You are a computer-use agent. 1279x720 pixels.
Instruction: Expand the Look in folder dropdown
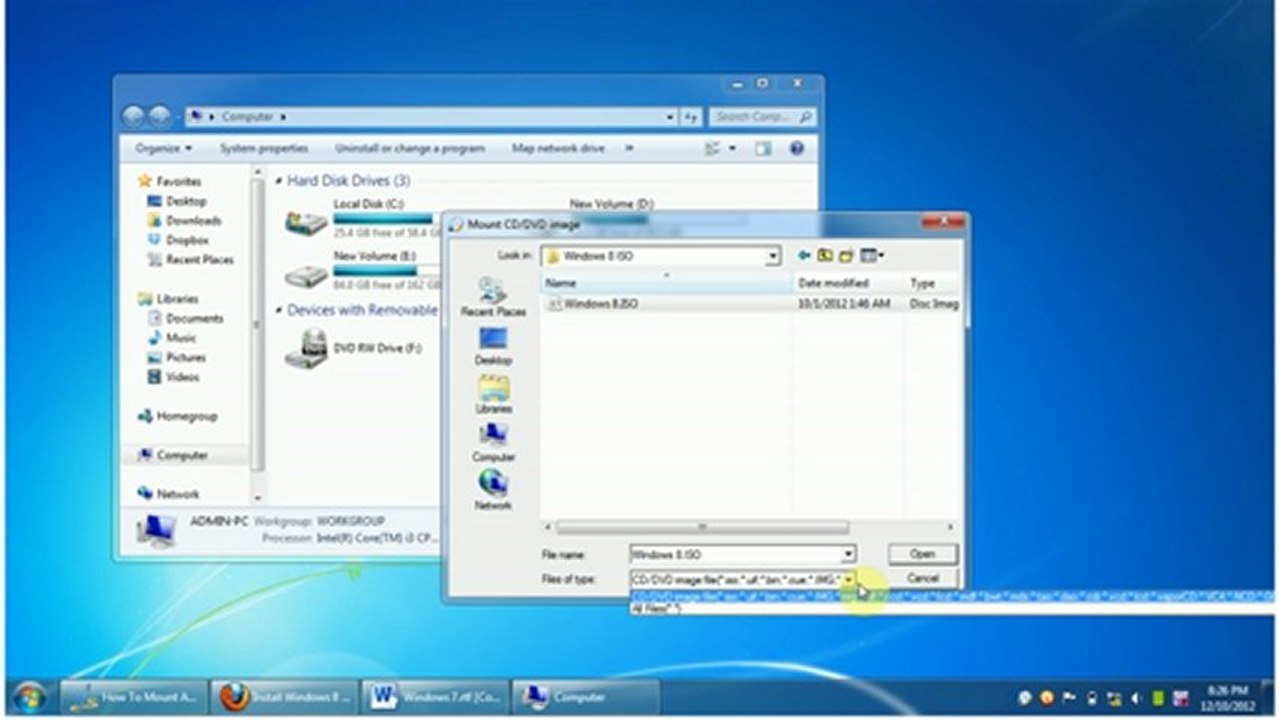(x=772, y=256)
